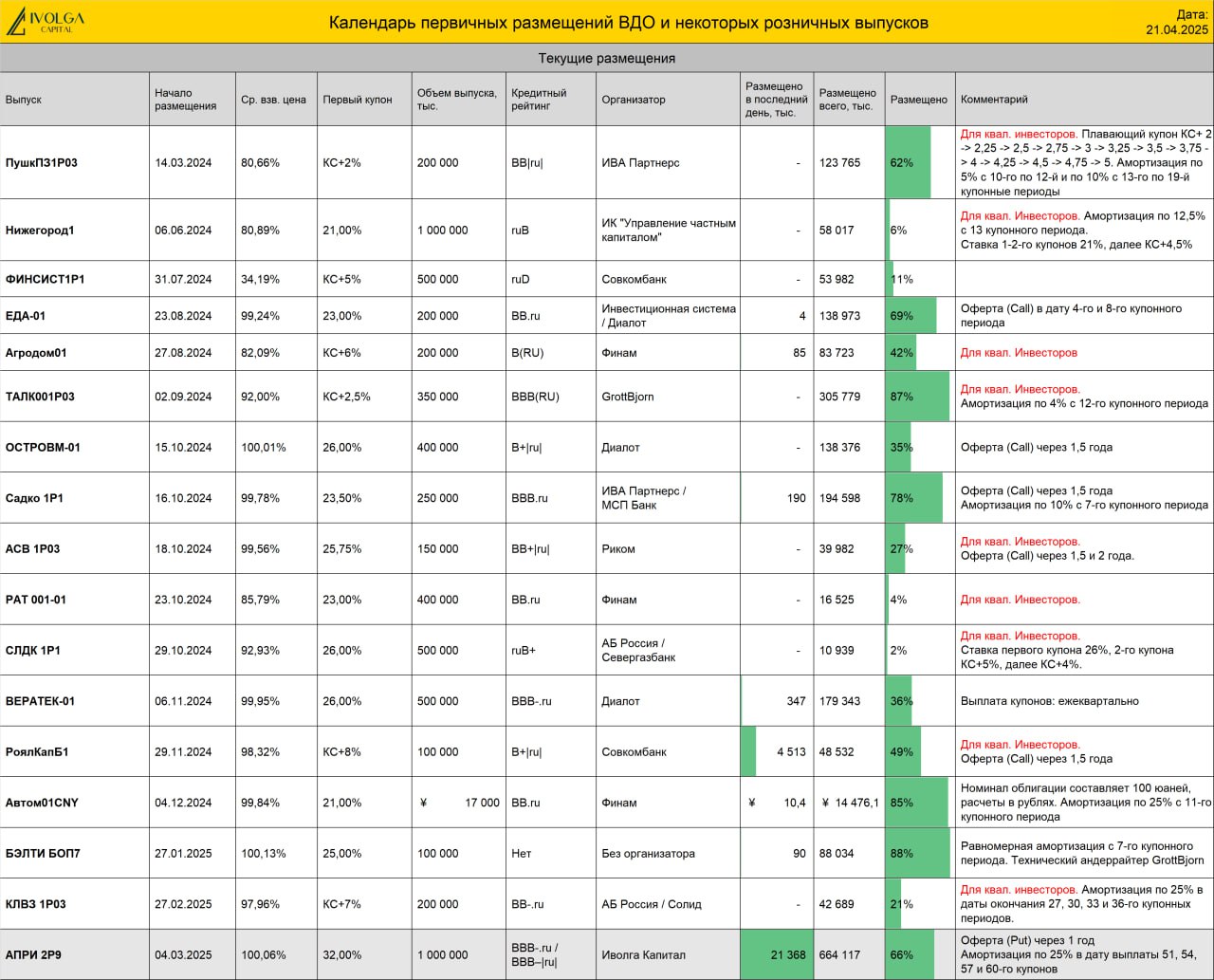Viewport: 1214px width, 980px height.
Task: Select the total placed value ¥ 14 476,1
Action: [x=851, y=803]
